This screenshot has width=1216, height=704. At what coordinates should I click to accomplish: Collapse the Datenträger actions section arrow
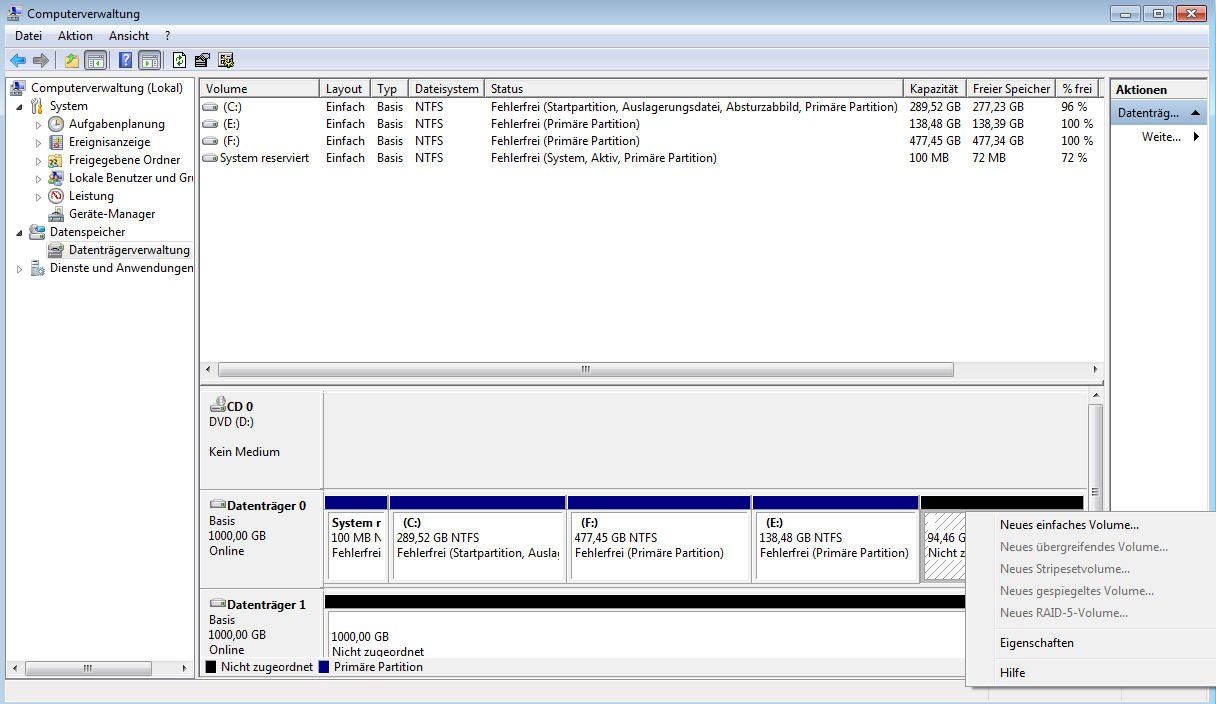[1195, 113]
